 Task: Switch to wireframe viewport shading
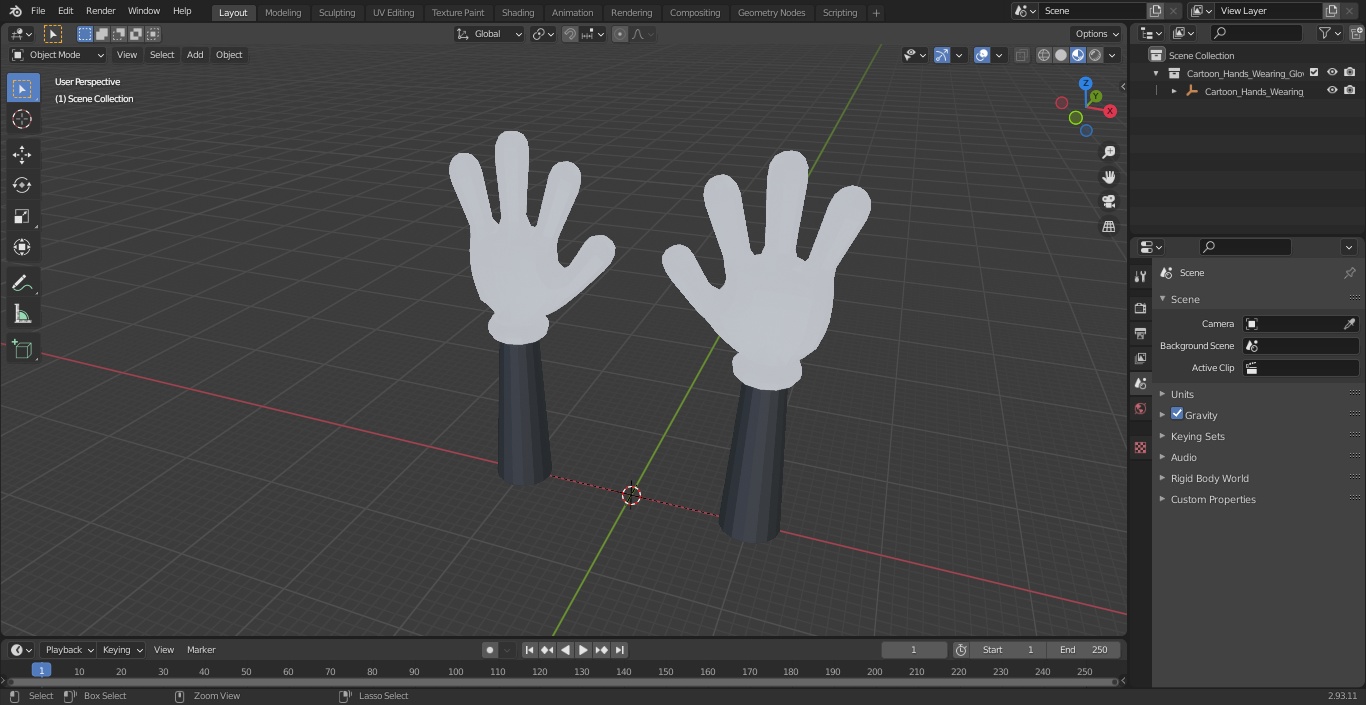point(1043,55)
